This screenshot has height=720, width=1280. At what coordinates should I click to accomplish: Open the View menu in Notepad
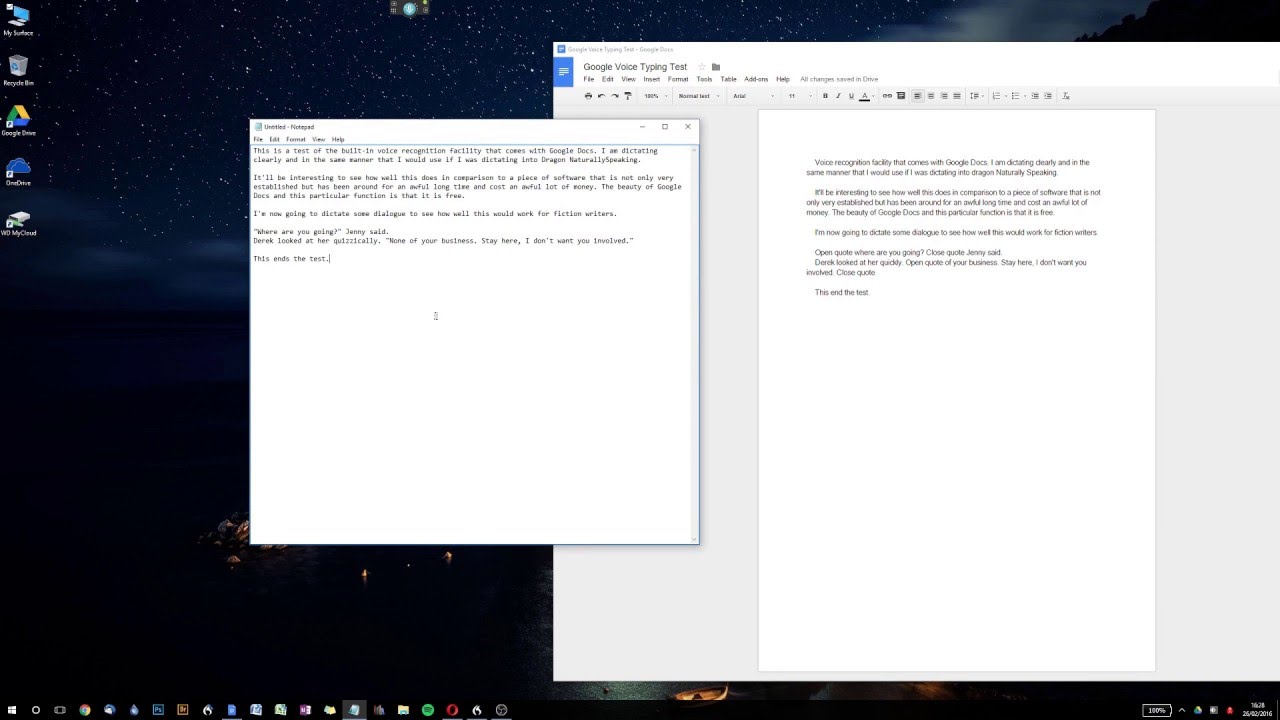pos(318,139)
